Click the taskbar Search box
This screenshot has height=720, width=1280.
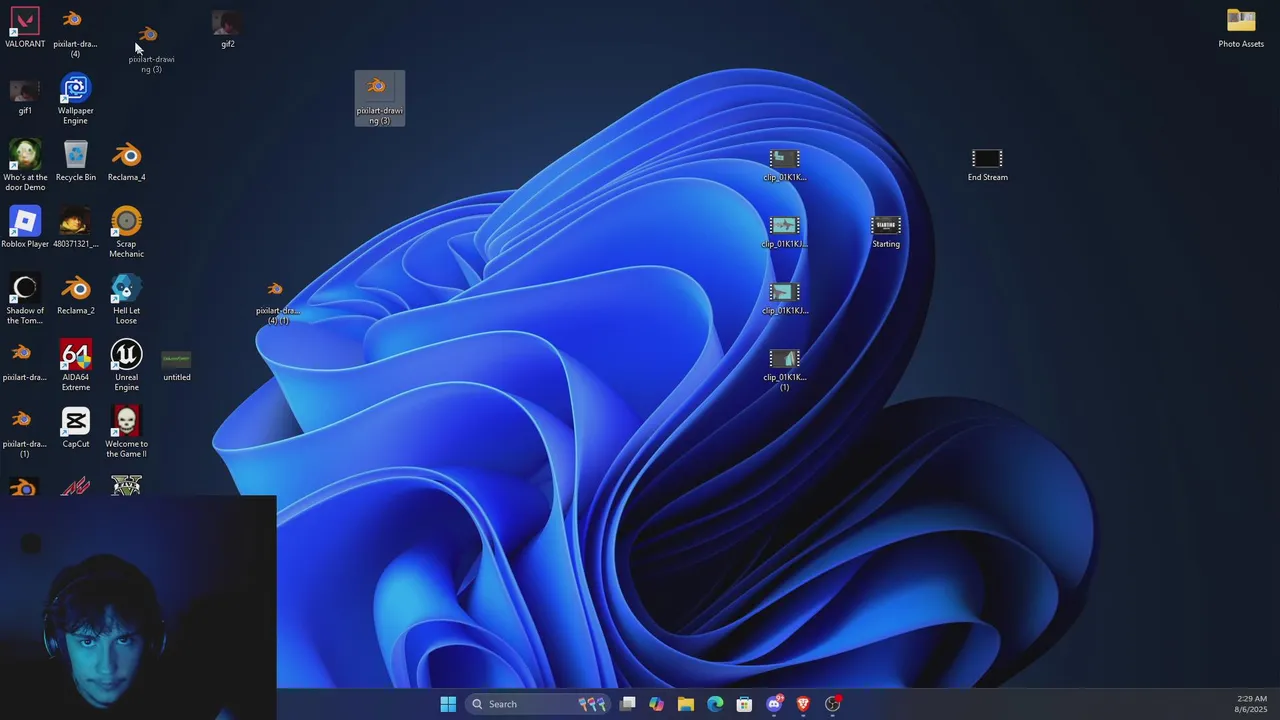[540, 704]
